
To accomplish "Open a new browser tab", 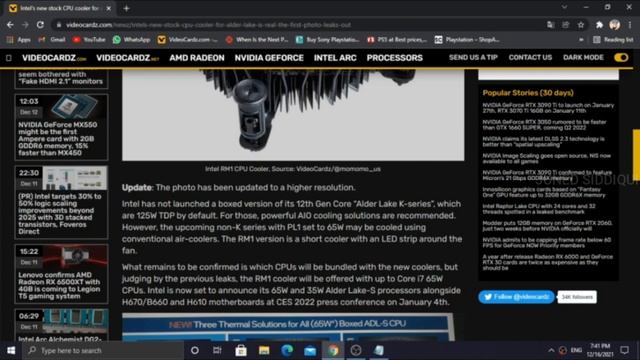I will click(x=127, y=8).
